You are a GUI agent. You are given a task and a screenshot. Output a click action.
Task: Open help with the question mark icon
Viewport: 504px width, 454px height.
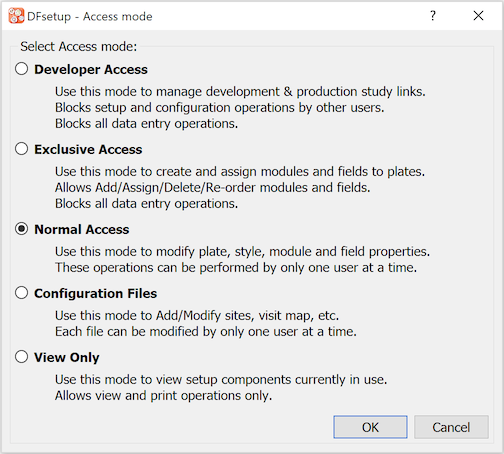click(433, 15)
